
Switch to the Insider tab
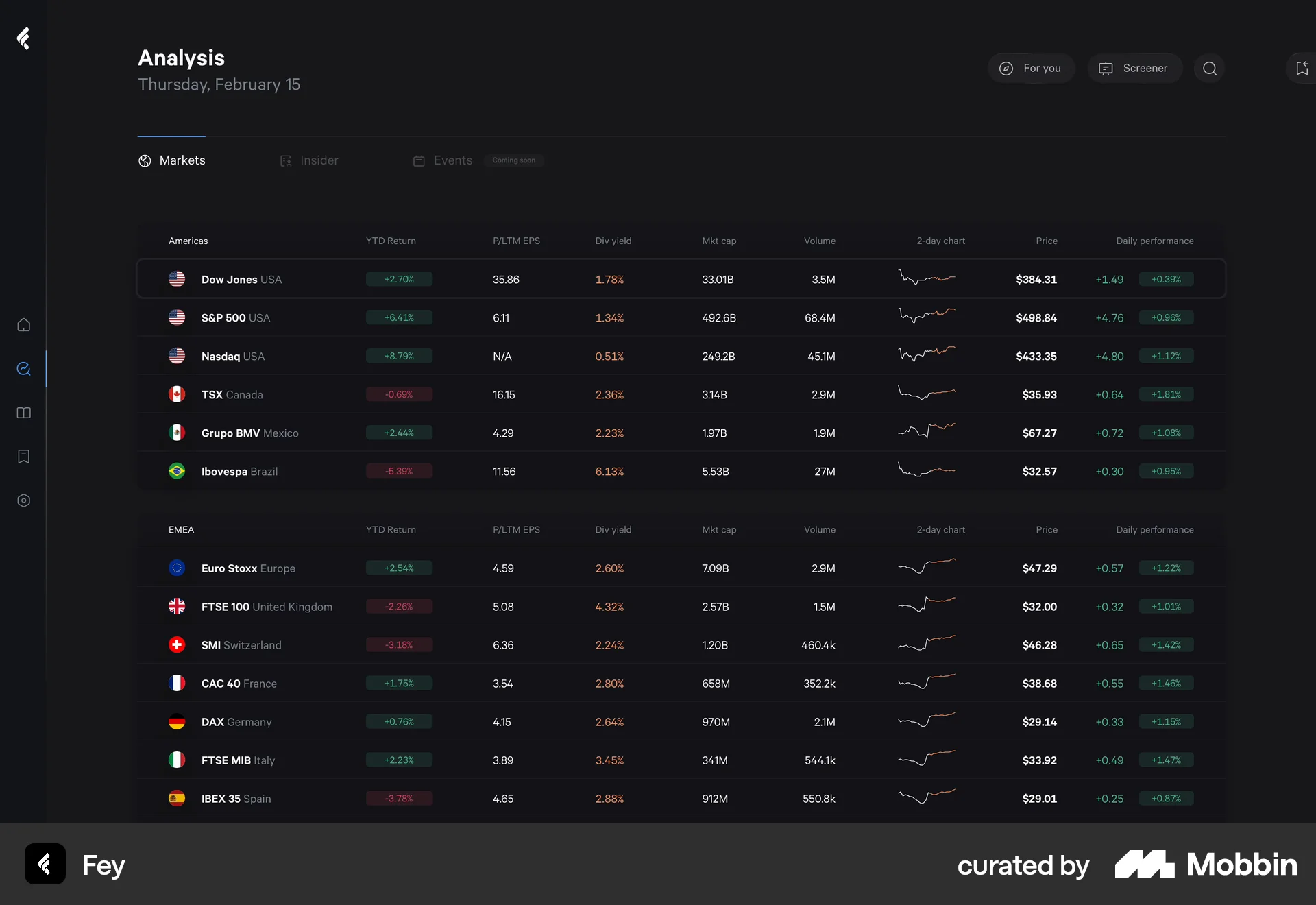(x=309, y=160)
